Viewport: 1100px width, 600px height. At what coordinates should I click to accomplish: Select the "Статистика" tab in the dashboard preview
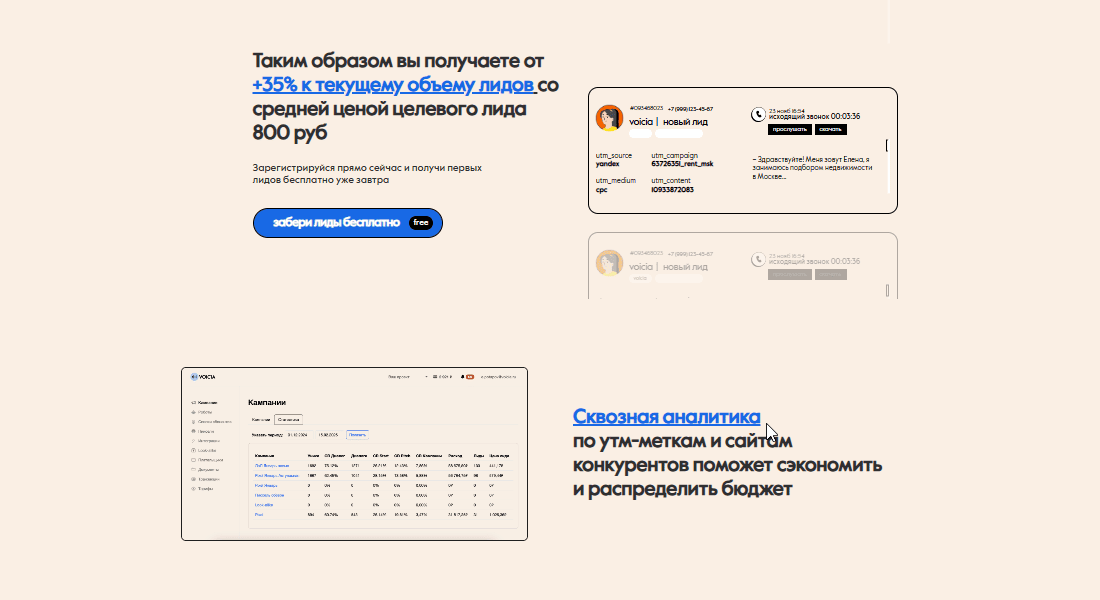288,420
